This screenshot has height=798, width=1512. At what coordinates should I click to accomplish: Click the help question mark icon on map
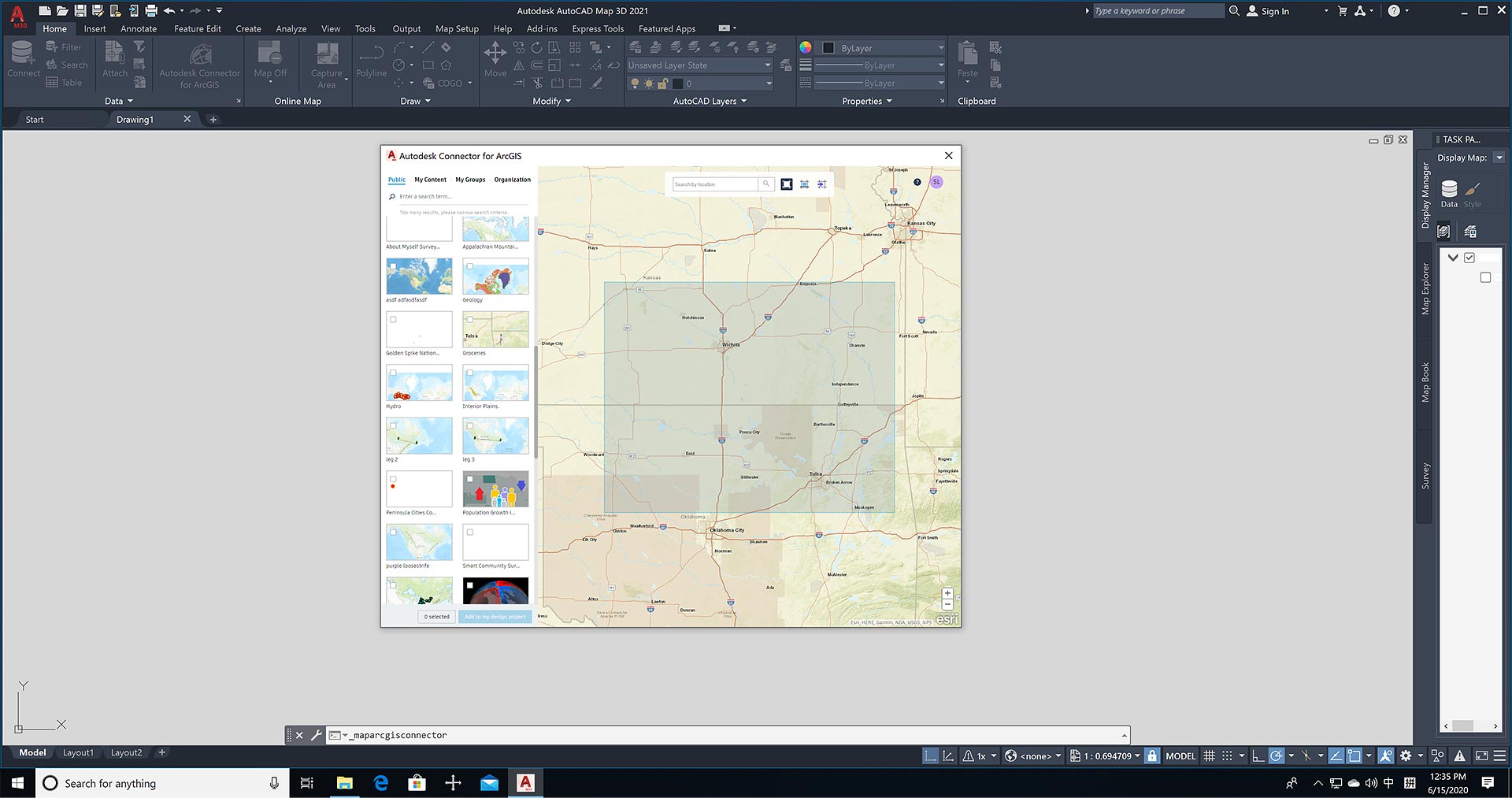(x=917, y=182)
